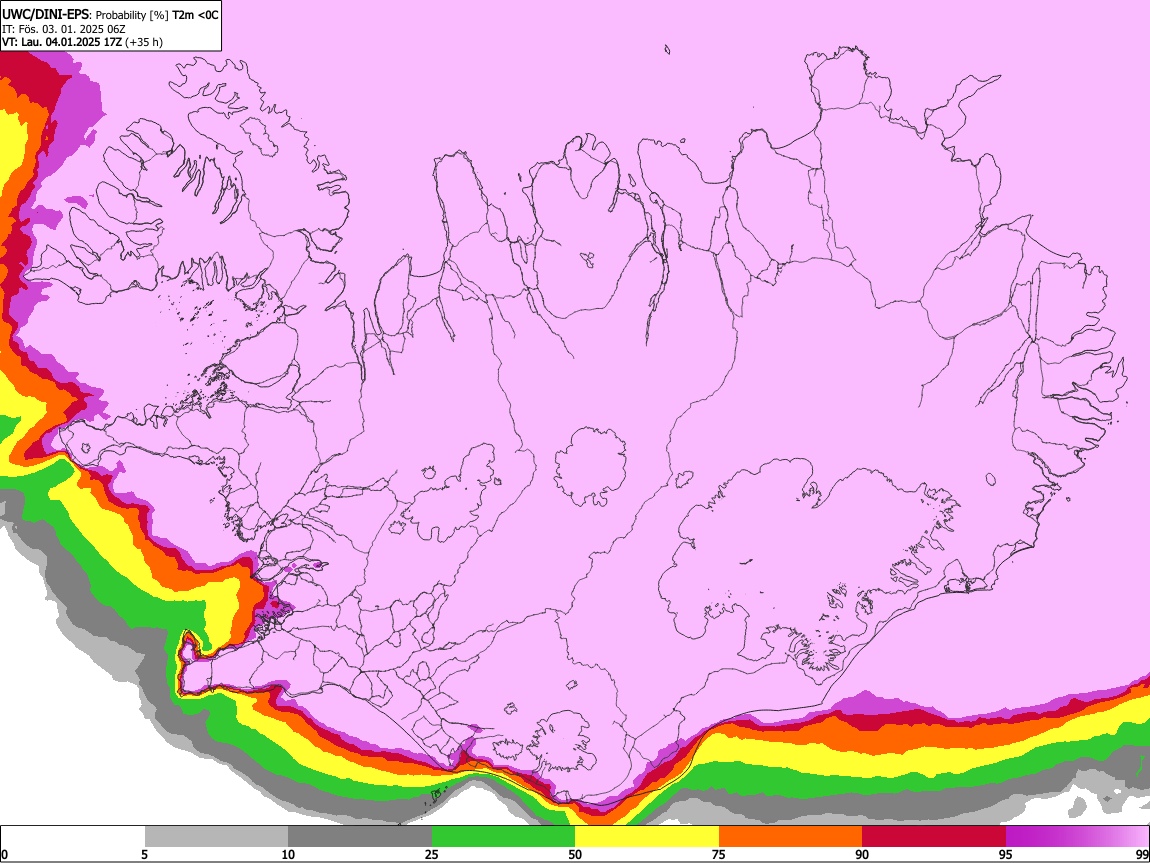This screenshot has width=1150, height=863.
Task: Click the green 25–50 legend segment
Action: [503, 837]
